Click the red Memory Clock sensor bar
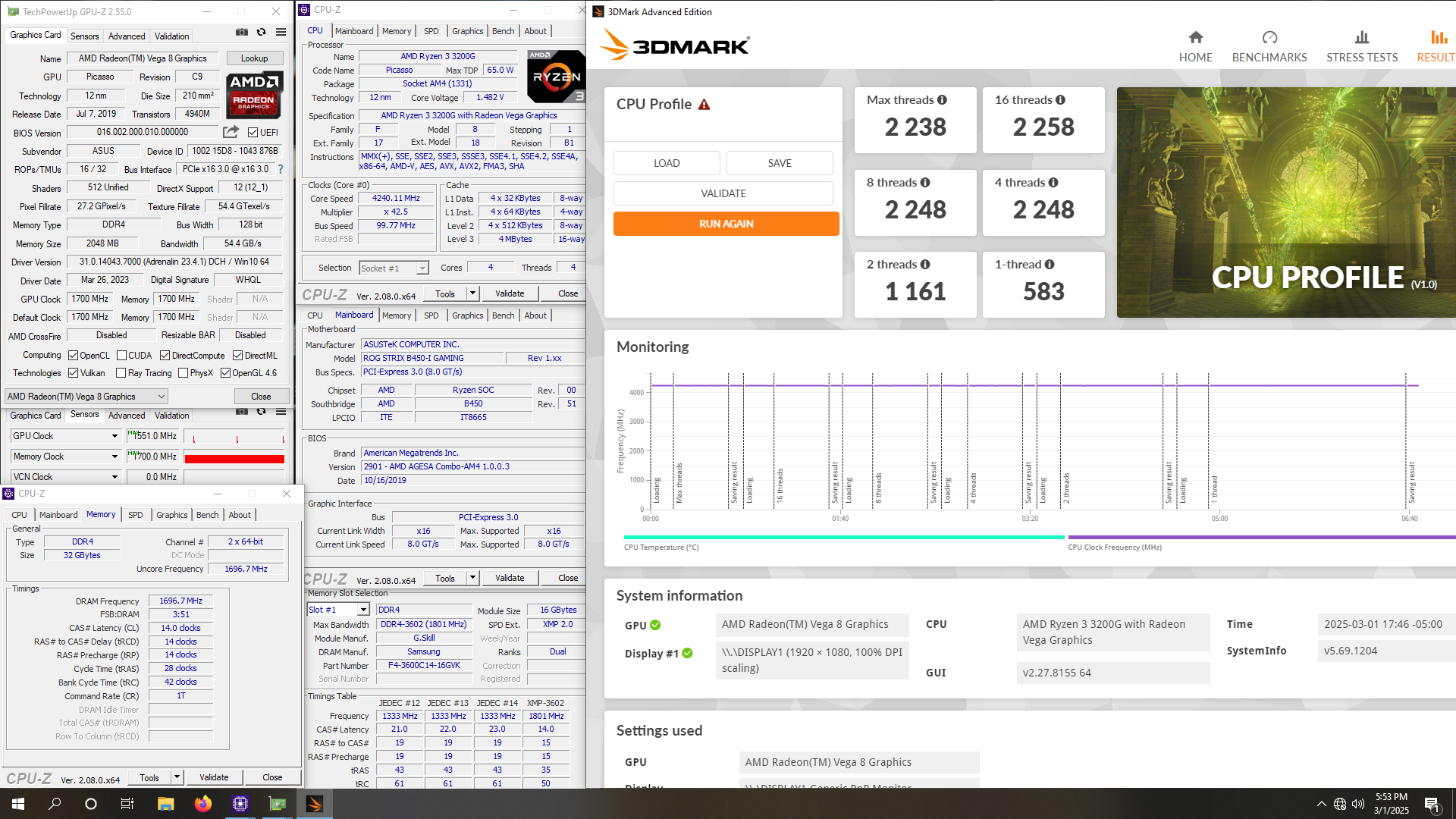The image size is (1456, 819). point(234,458)
